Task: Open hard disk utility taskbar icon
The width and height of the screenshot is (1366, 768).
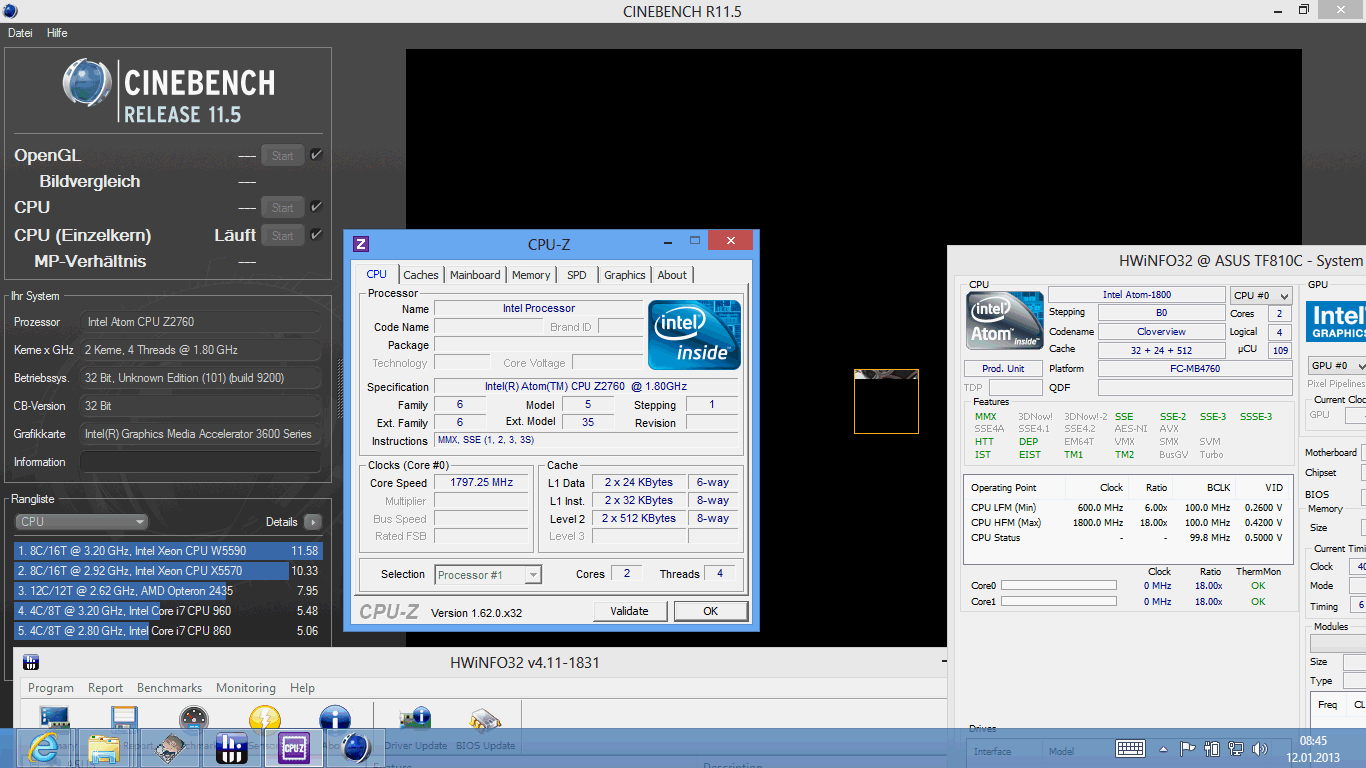Action: [x=169, y=747]
